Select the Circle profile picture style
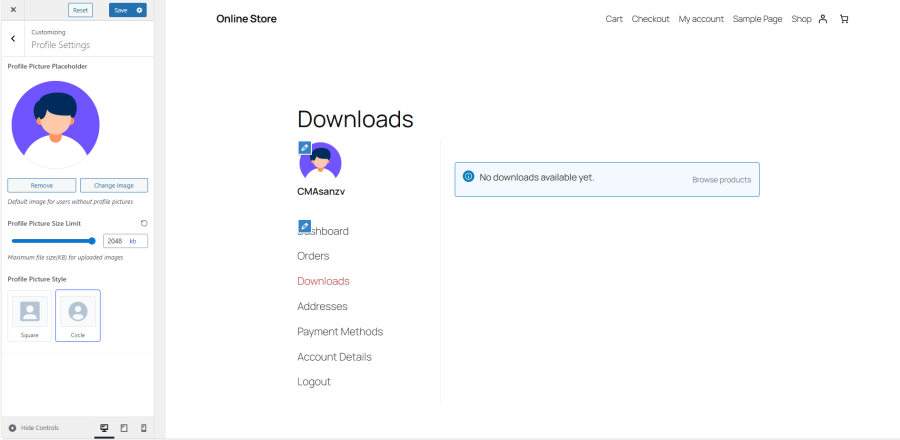The width and height of the screenshot is (900, 440). (x=78, y=316)
